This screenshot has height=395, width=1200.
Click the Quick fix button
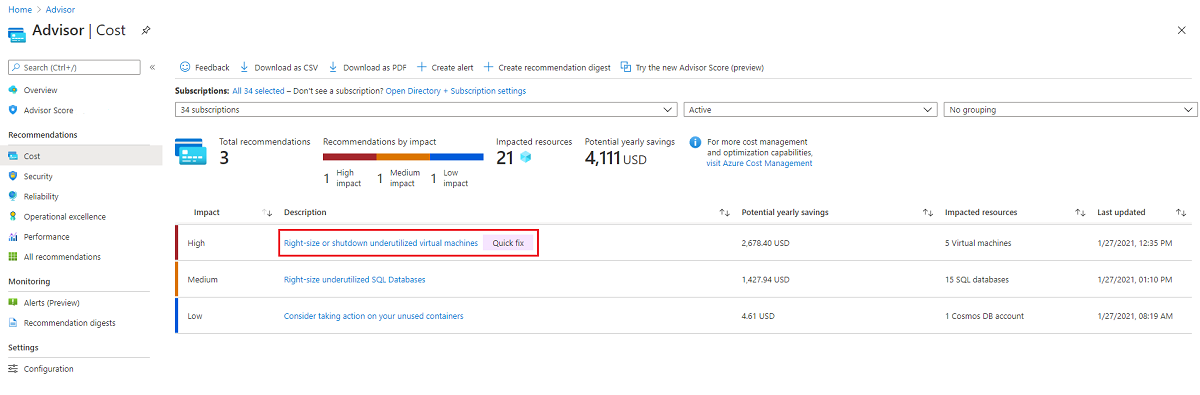(508, 243)
